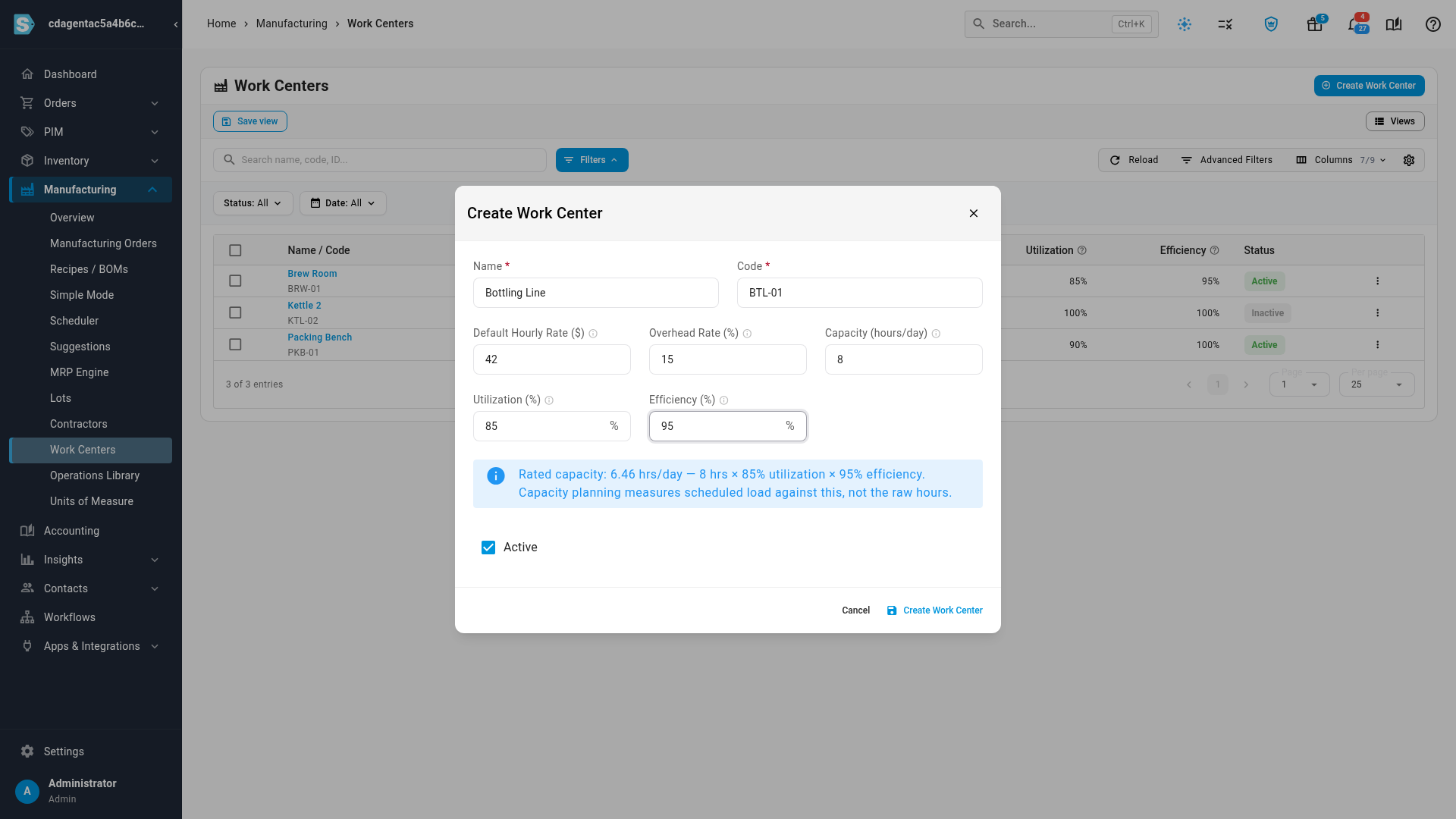Open row actions menu for Packing Bench
1456x819 pixels.
1377,345
